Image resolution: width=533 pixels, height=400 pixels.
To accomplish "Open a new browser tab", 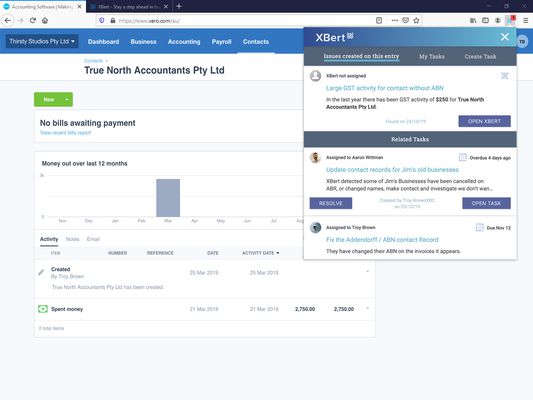I will point(179,6).
